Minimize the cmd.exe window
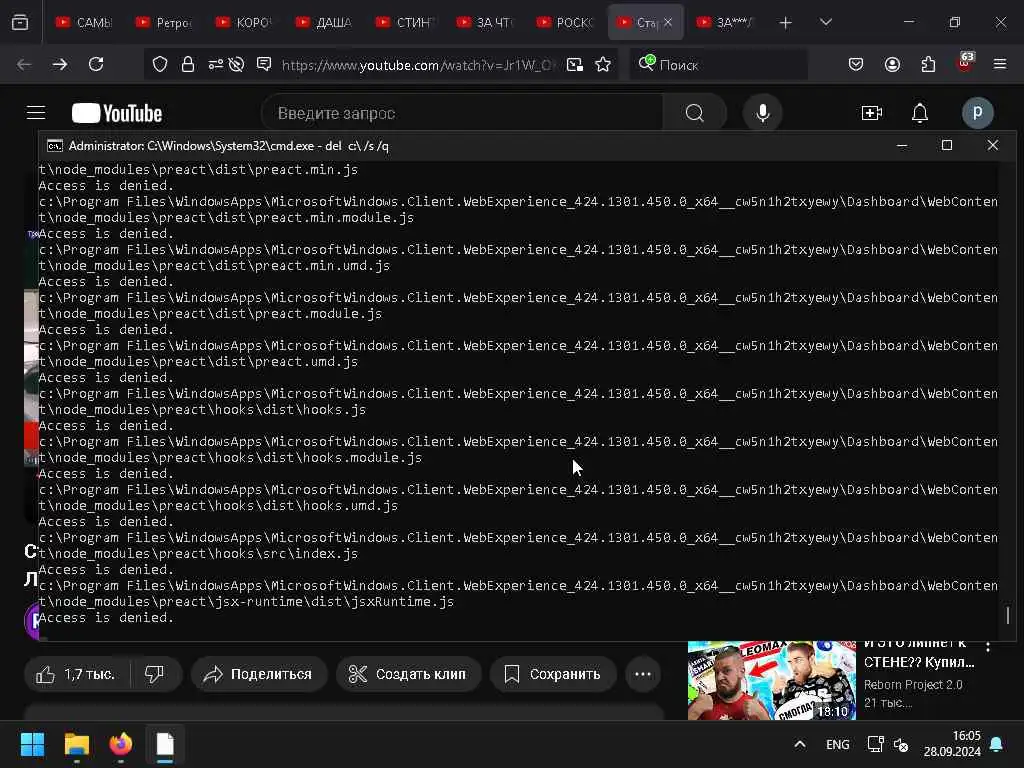Viewport: 1024px width, 768px height. pyautogui.click(x=902, y=146)
